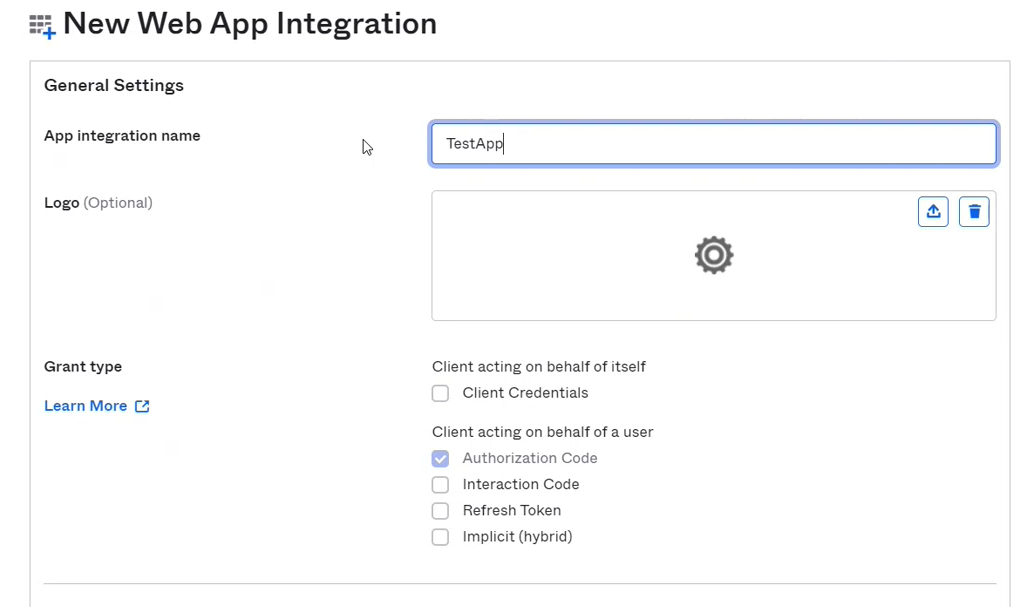
Task: Click the app grid icon beside the page title
Action: 42,26
